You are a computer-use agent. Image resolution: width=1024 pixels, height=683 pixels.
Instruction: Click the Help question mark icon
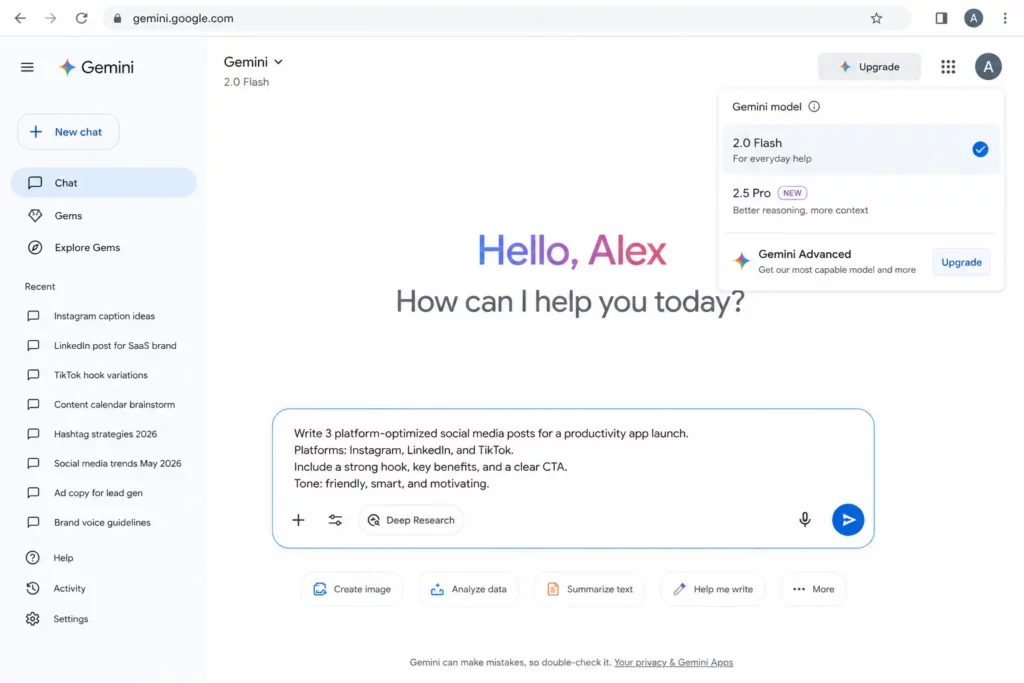point(33,558)
